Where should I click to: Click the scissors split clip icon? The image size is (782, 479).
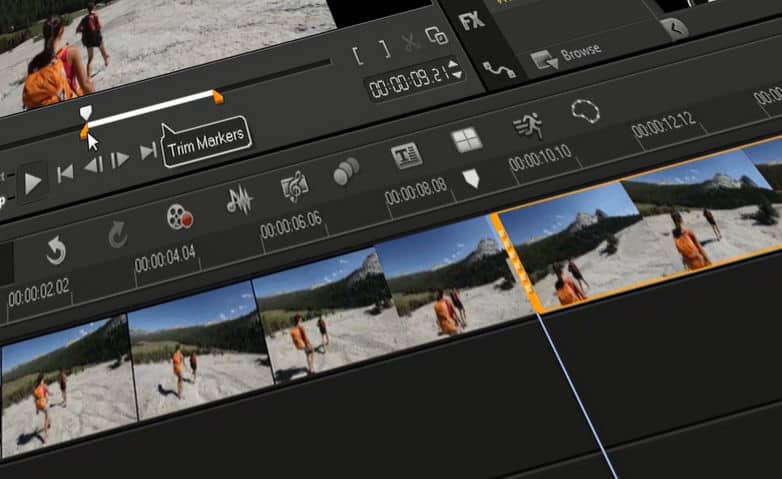[x=410, y=42]
